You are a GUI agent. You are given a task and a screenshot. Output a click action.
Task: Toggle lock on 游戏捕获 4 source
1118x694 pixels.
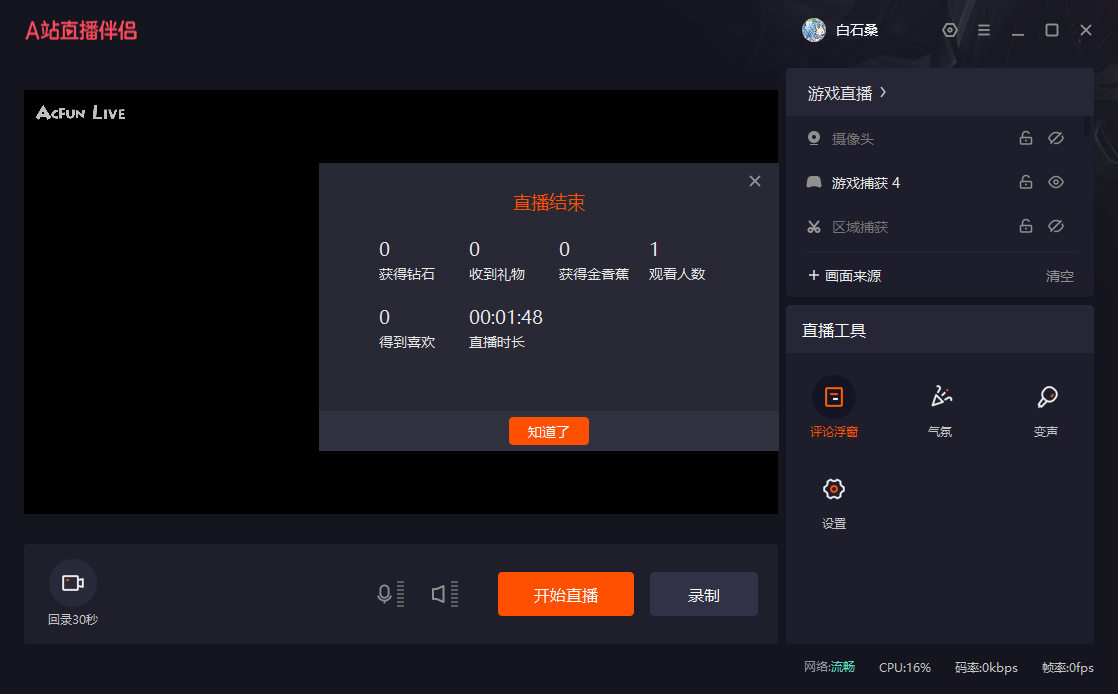1025,182
